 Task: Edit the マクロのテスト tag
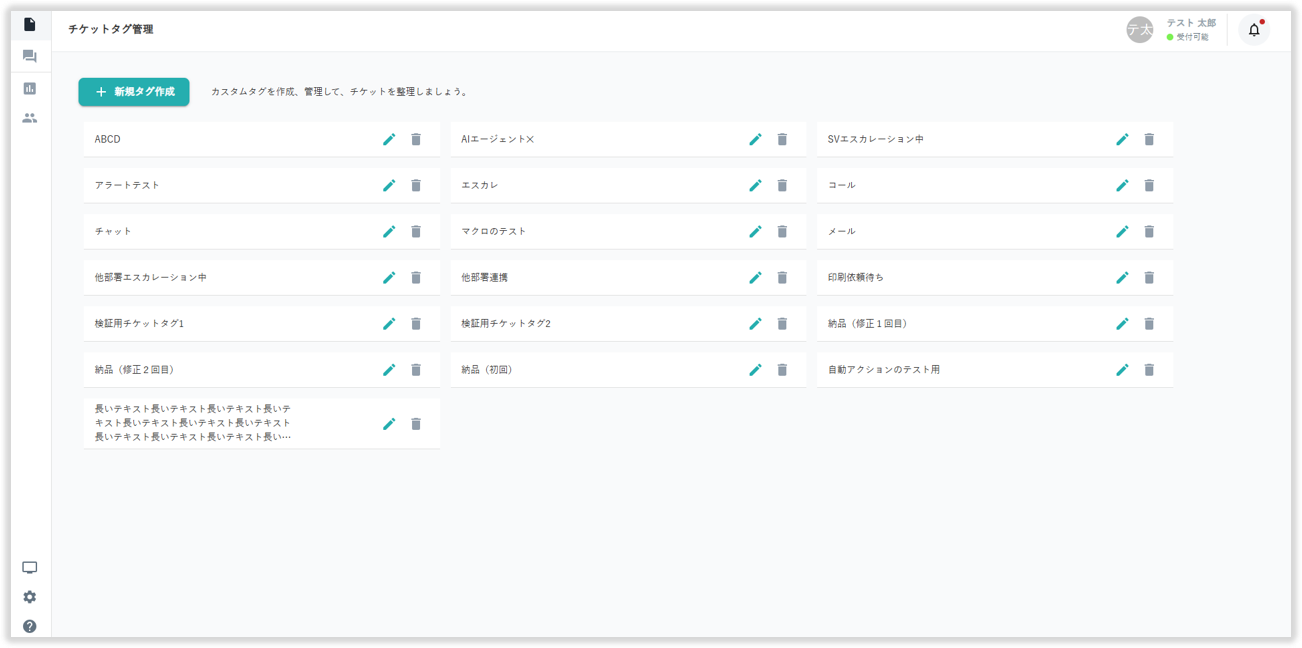(755, 231)
